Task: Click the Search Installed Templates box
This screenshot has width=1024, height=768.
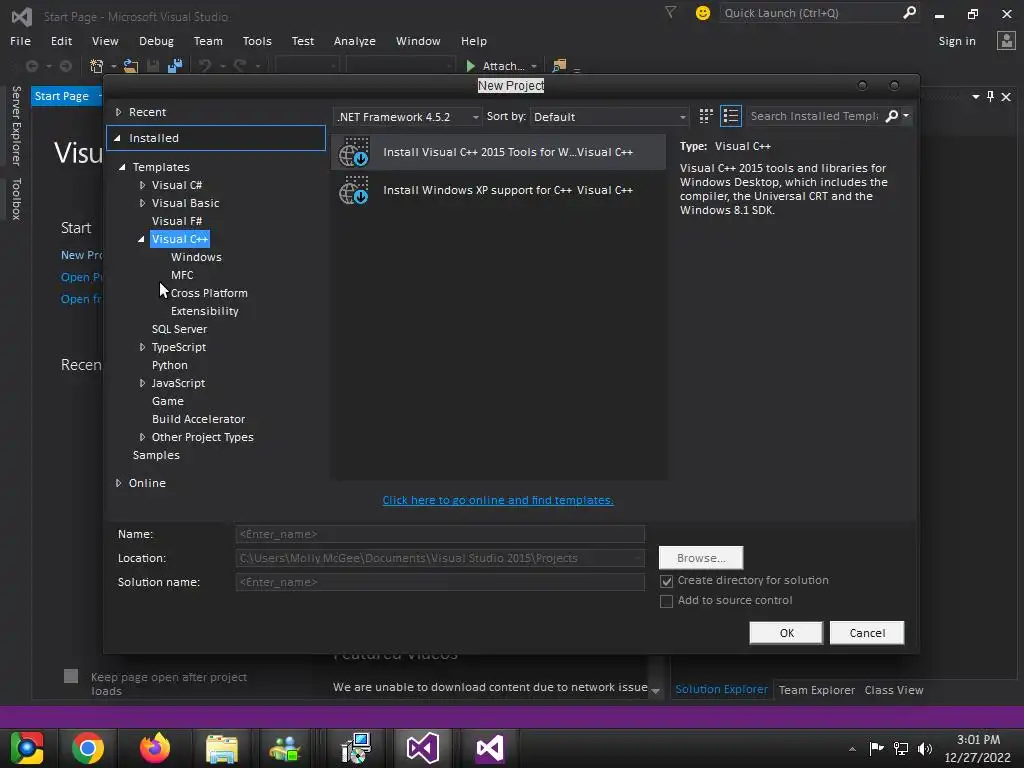Action: (814, 116)
